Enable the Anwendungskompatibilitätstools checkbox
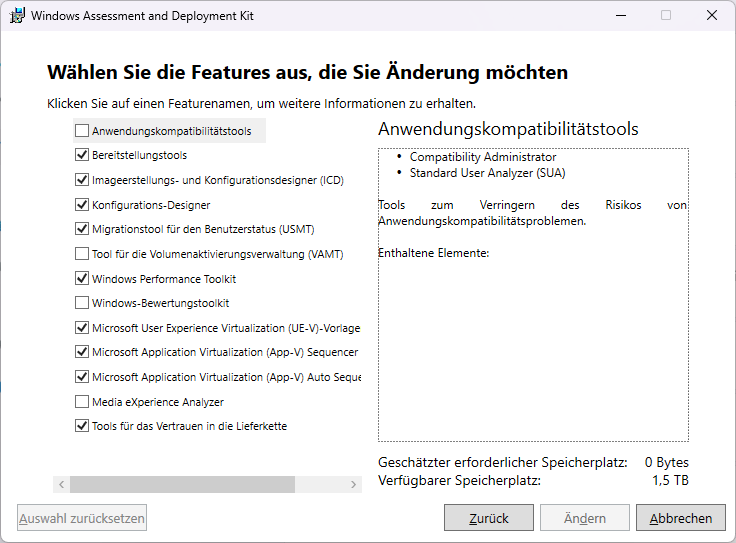The image size is (736, 543). (81, 131)
